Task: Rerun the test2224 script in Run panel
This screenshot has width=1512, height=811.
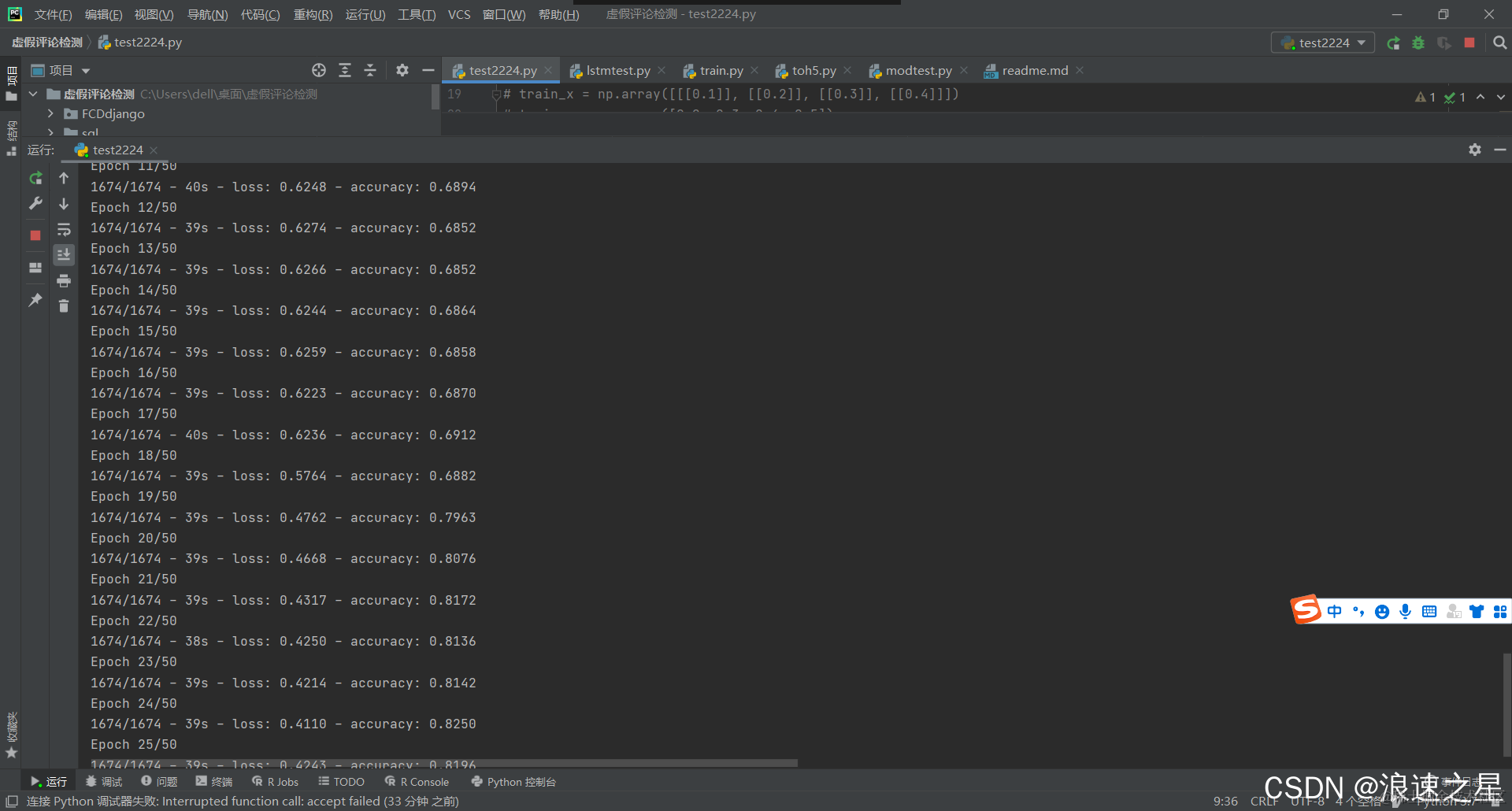Action: (35, 179)
